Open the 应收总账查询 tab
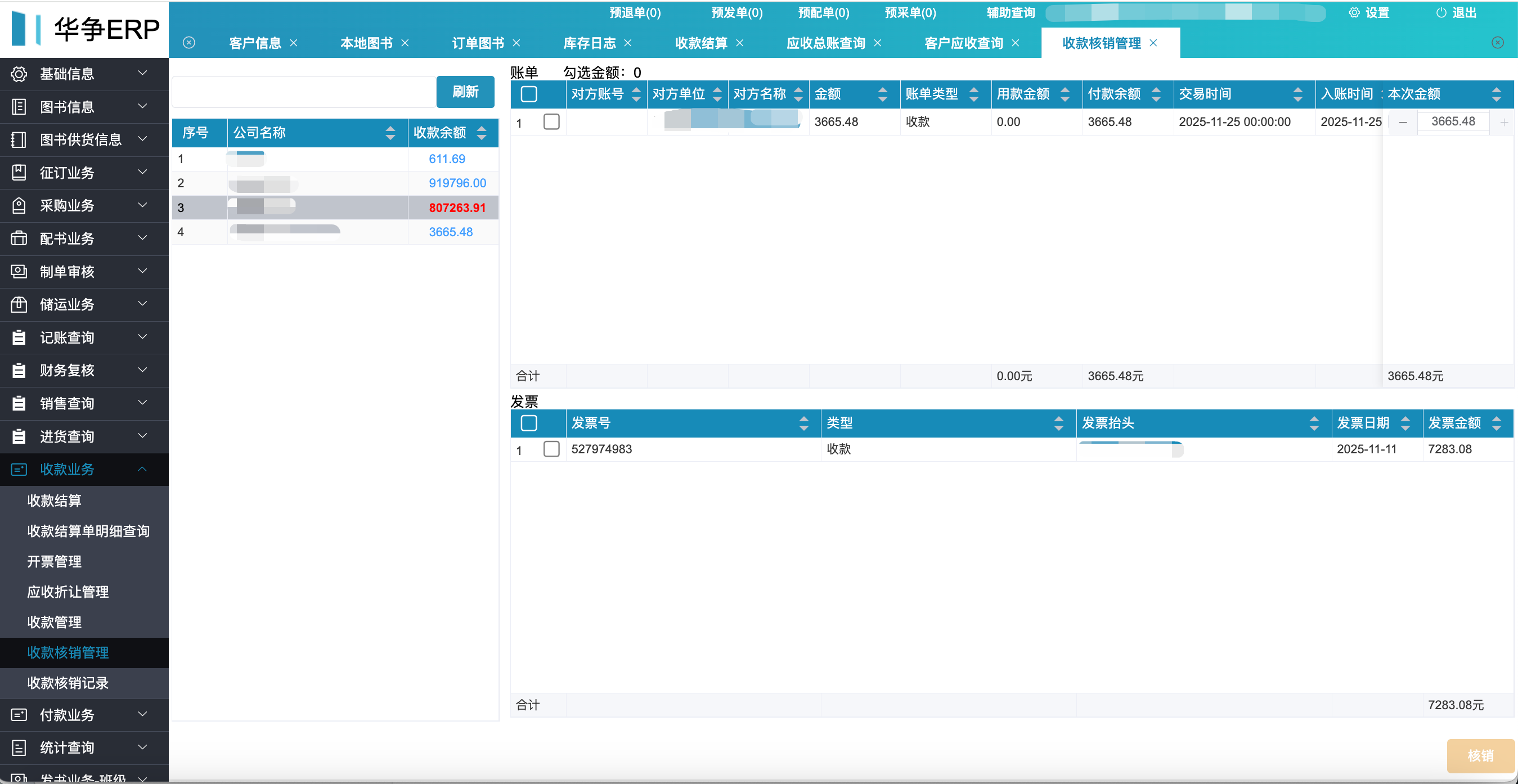This screenshot has height=784, width=1518. tap(825, 43)
